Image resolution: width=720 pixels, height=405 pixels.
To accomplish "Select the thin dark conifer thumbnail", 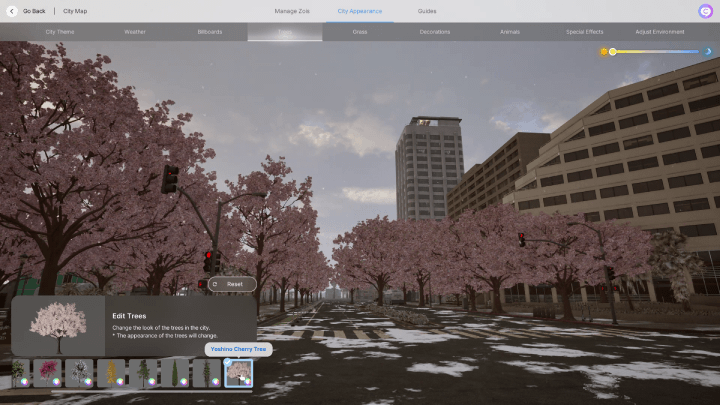I will point(207,373).
